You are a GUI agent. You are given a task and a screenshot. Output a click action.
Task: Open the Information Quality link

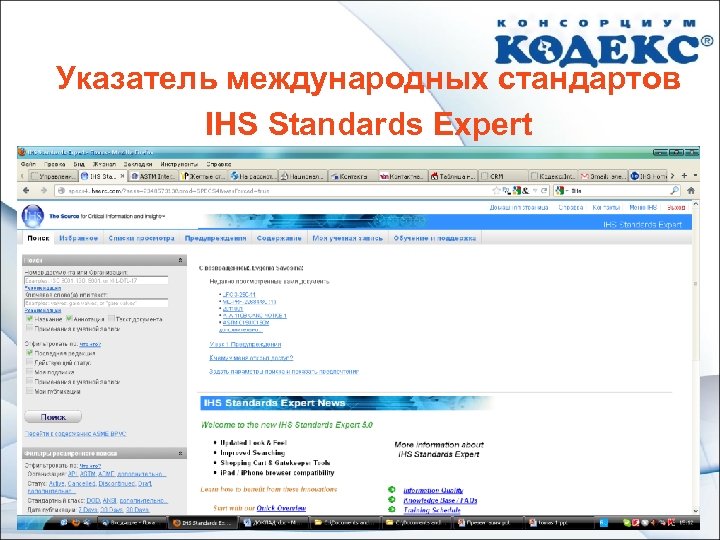click(433, 490)
